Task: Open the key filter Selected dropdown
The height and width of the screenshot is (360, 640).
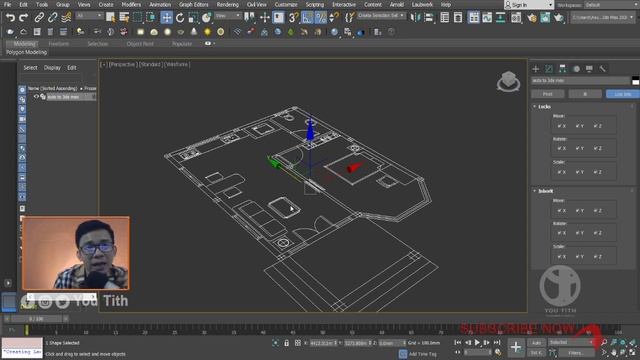Action: coord(571,342)
